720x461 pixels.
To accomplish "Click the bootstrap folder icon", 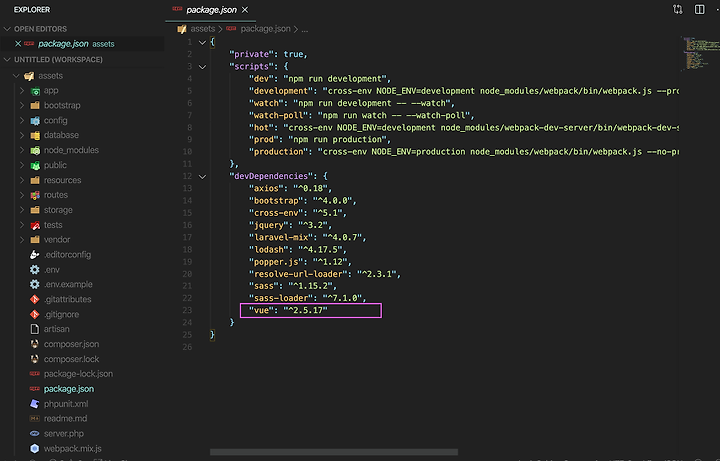I will click(35, 106).
